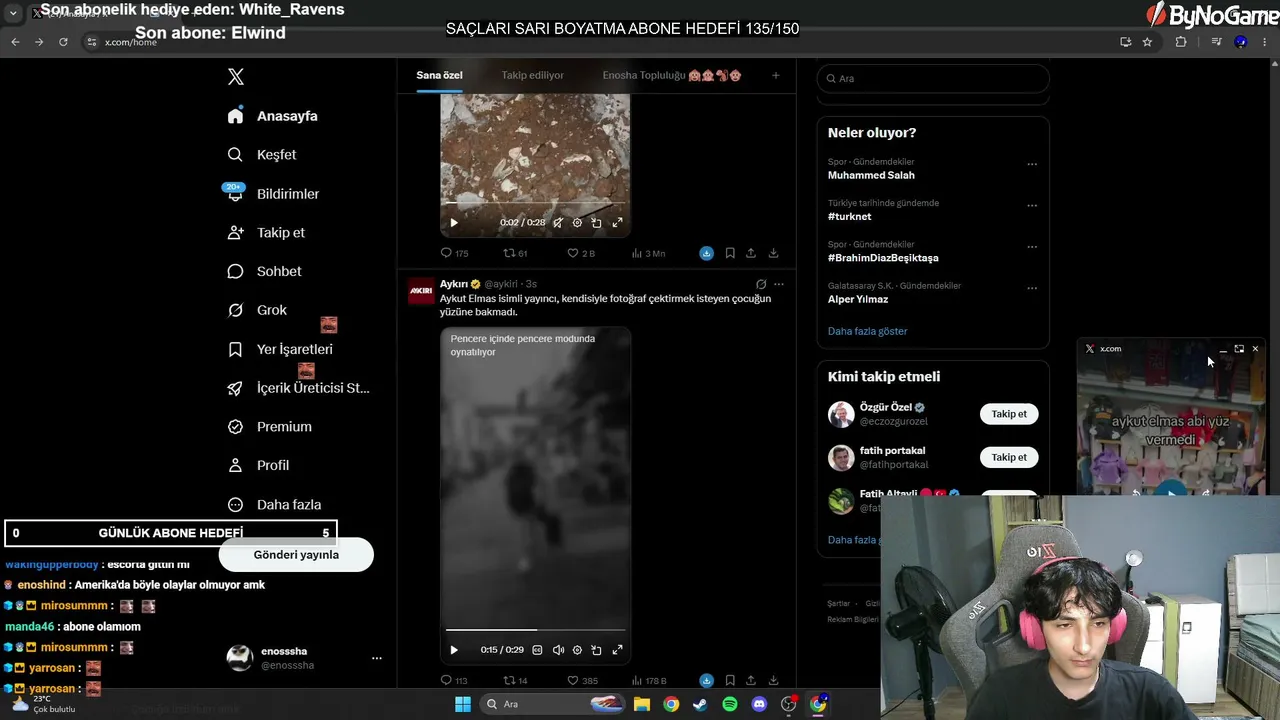Follow fatih portakal with Takip et
This screenshot has width=1280, height=720.
1009,457
